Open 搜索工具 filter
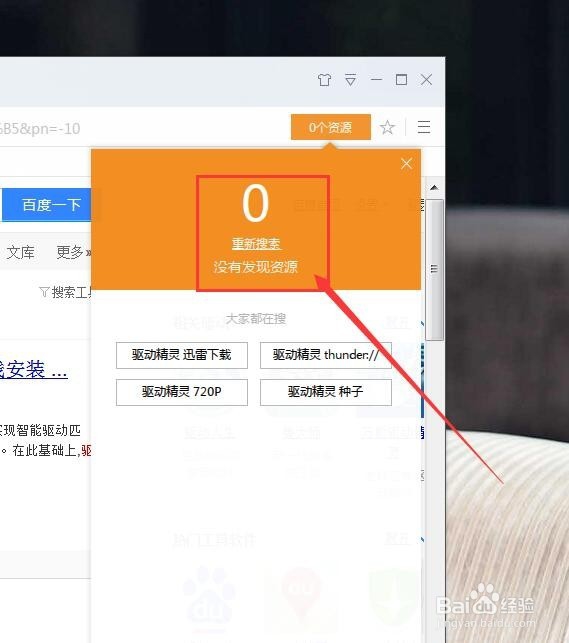Image resolution: width=569 pixels, height=643 pixels. click(65, 292)
